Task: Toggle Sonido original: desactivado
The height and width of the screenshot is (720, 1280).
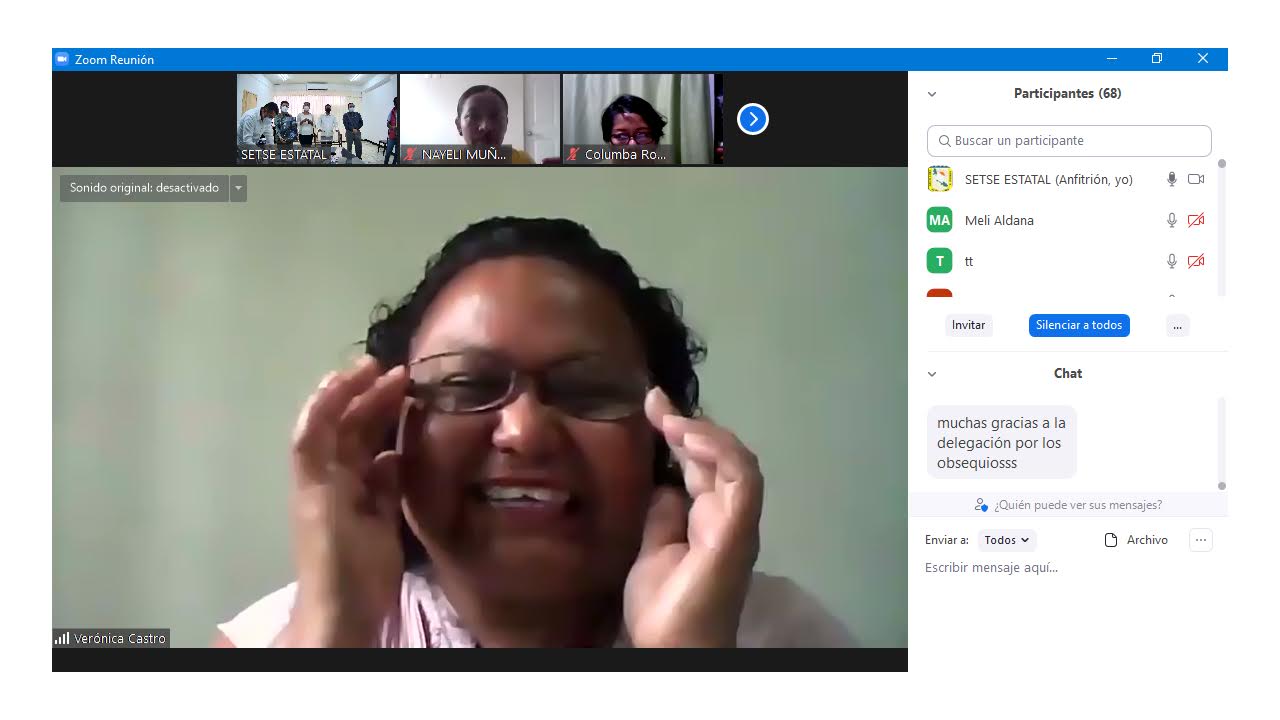Action: 144,188
